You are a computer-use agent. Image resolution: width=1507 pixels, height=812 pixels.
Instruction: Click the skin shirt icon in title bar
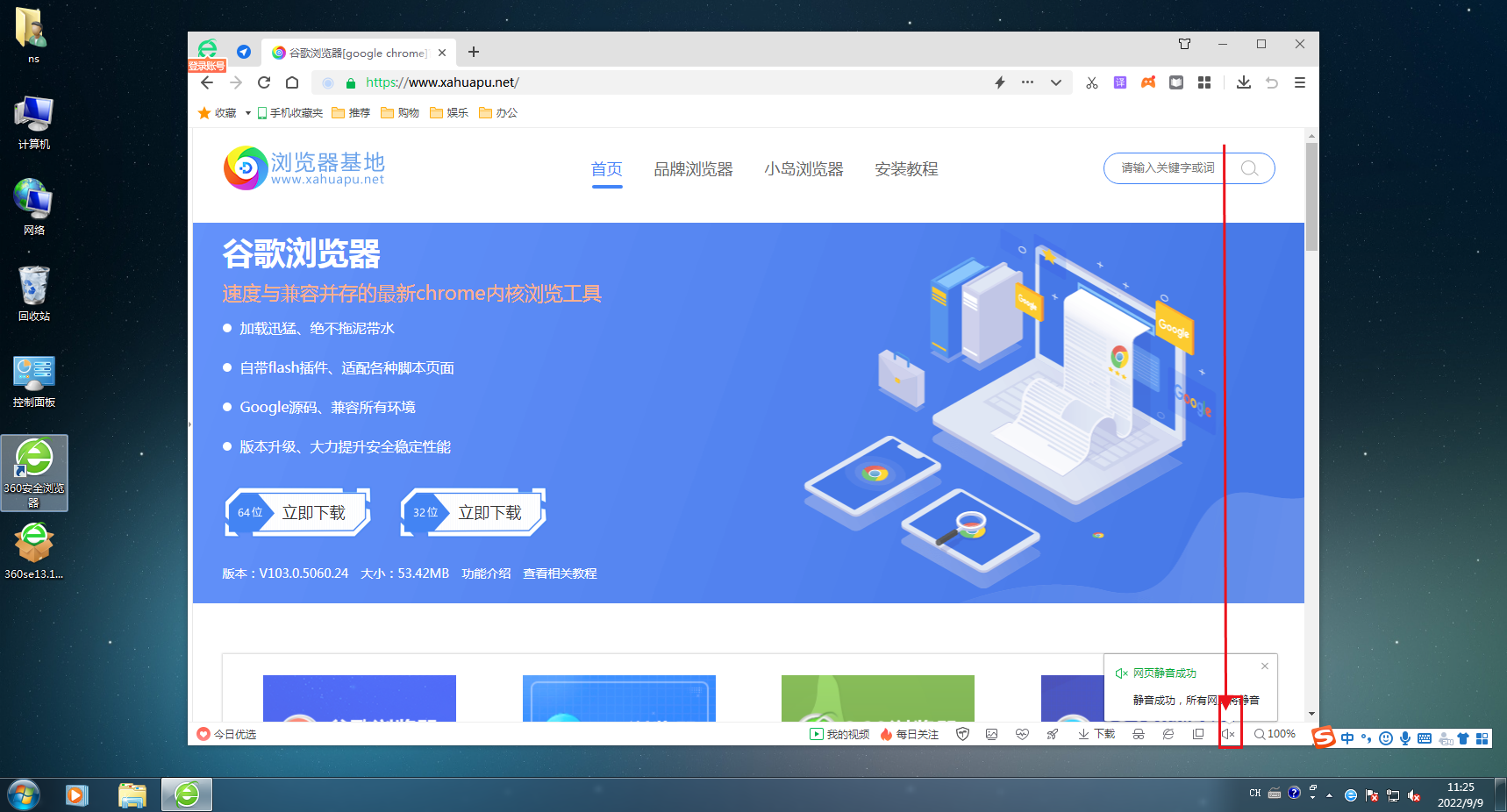pos(1184,44)
